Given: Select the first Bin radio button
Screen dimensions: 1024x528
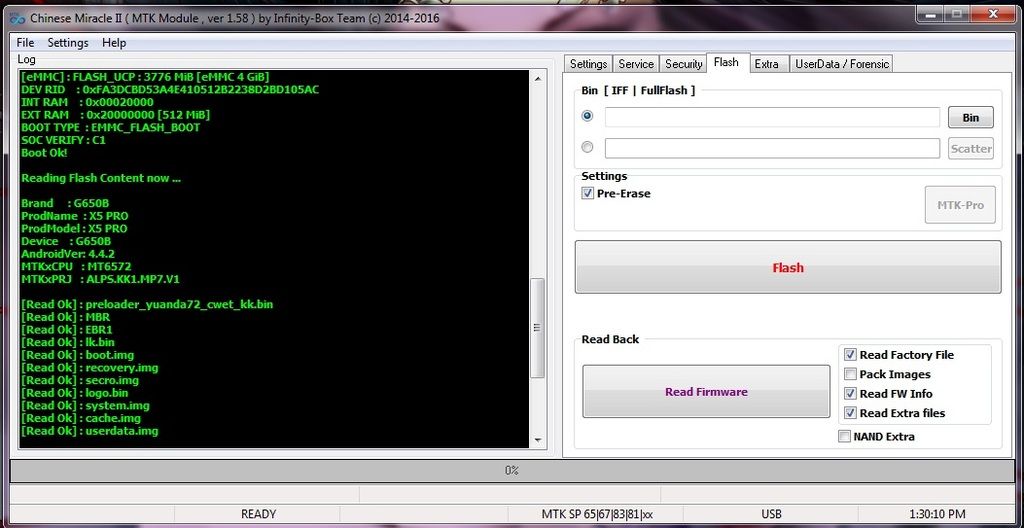Looking at the screenshot, I should (587, 116).
